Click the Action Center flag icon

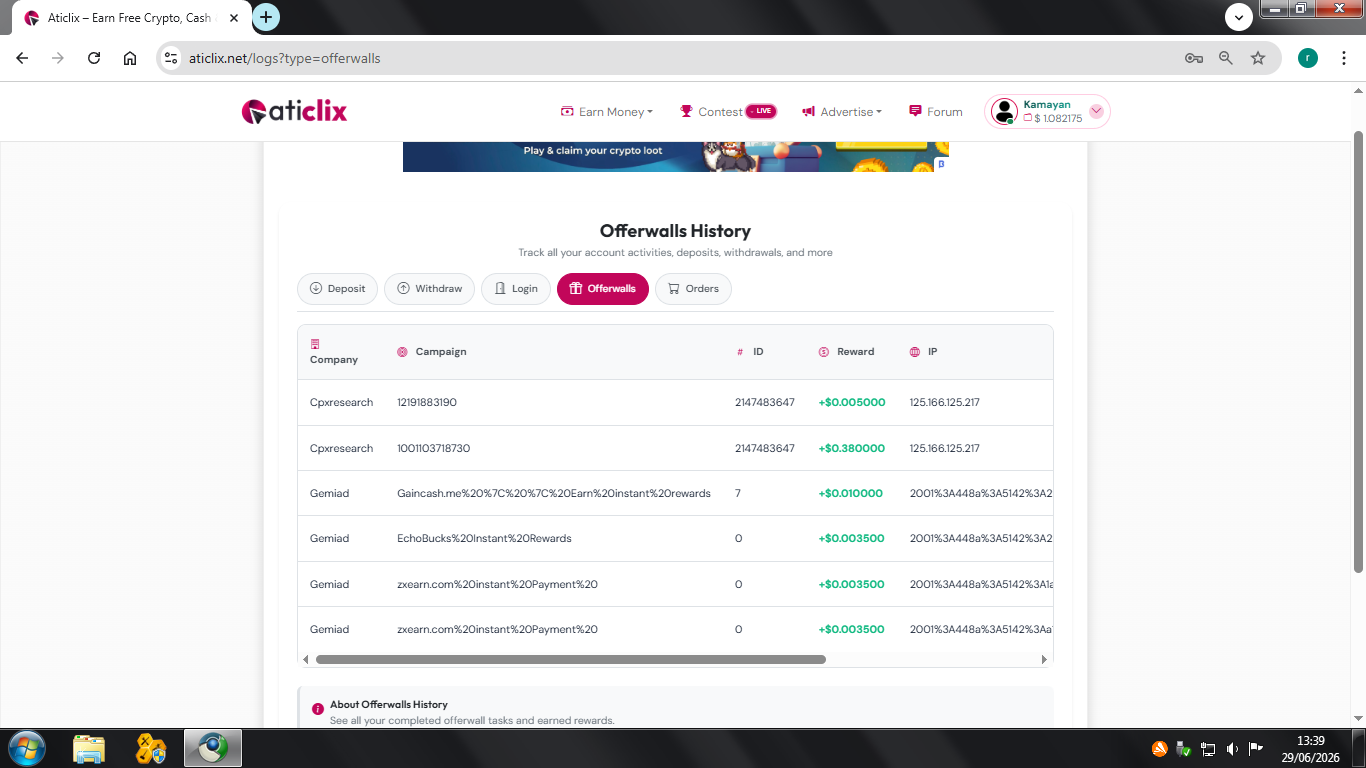point(1256,748)
